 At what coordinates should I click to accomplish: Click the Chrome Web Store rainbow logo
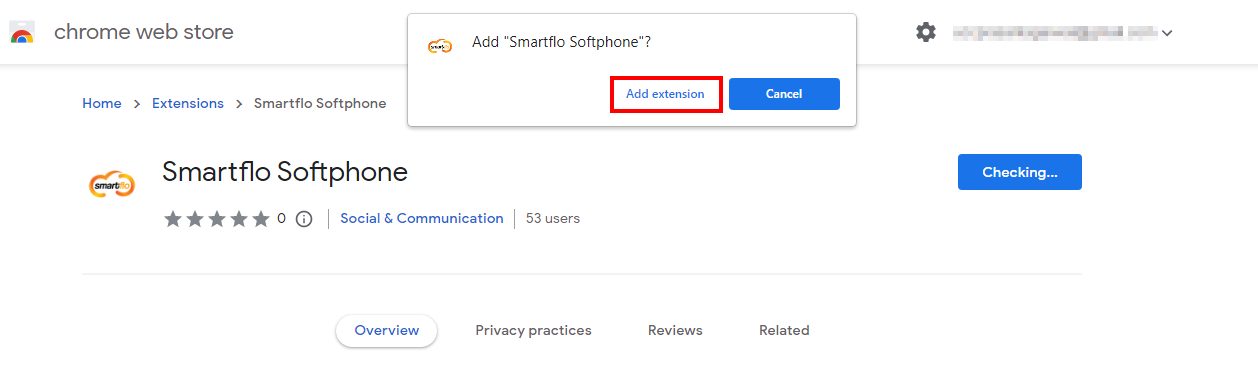[x=22, y=33]
